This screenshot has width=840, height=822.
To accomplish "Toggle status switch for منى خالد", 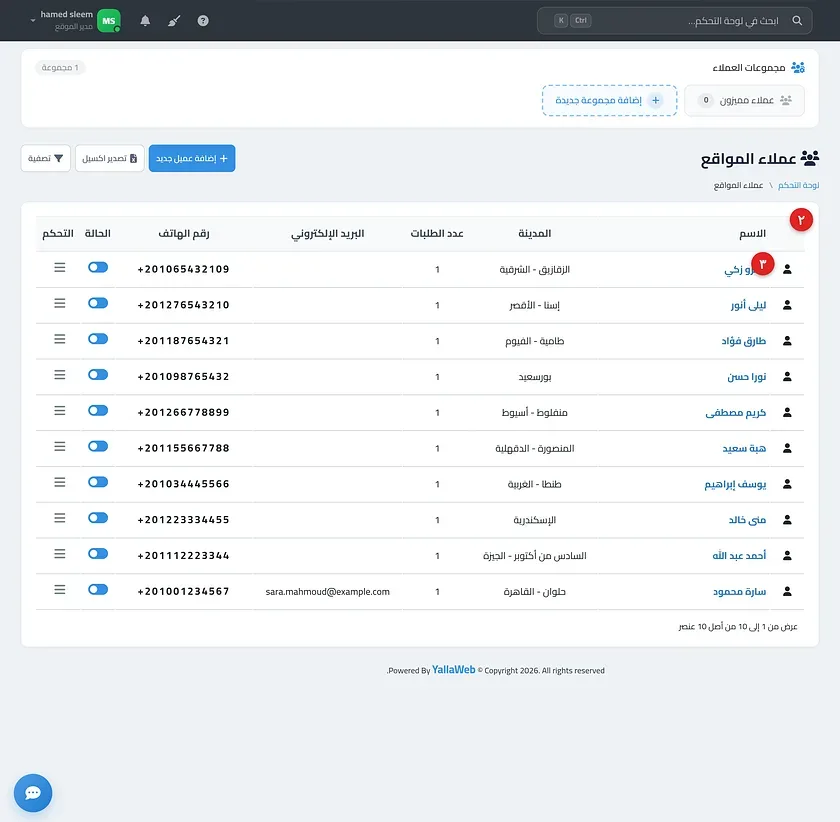I will (x=98, y=518).
